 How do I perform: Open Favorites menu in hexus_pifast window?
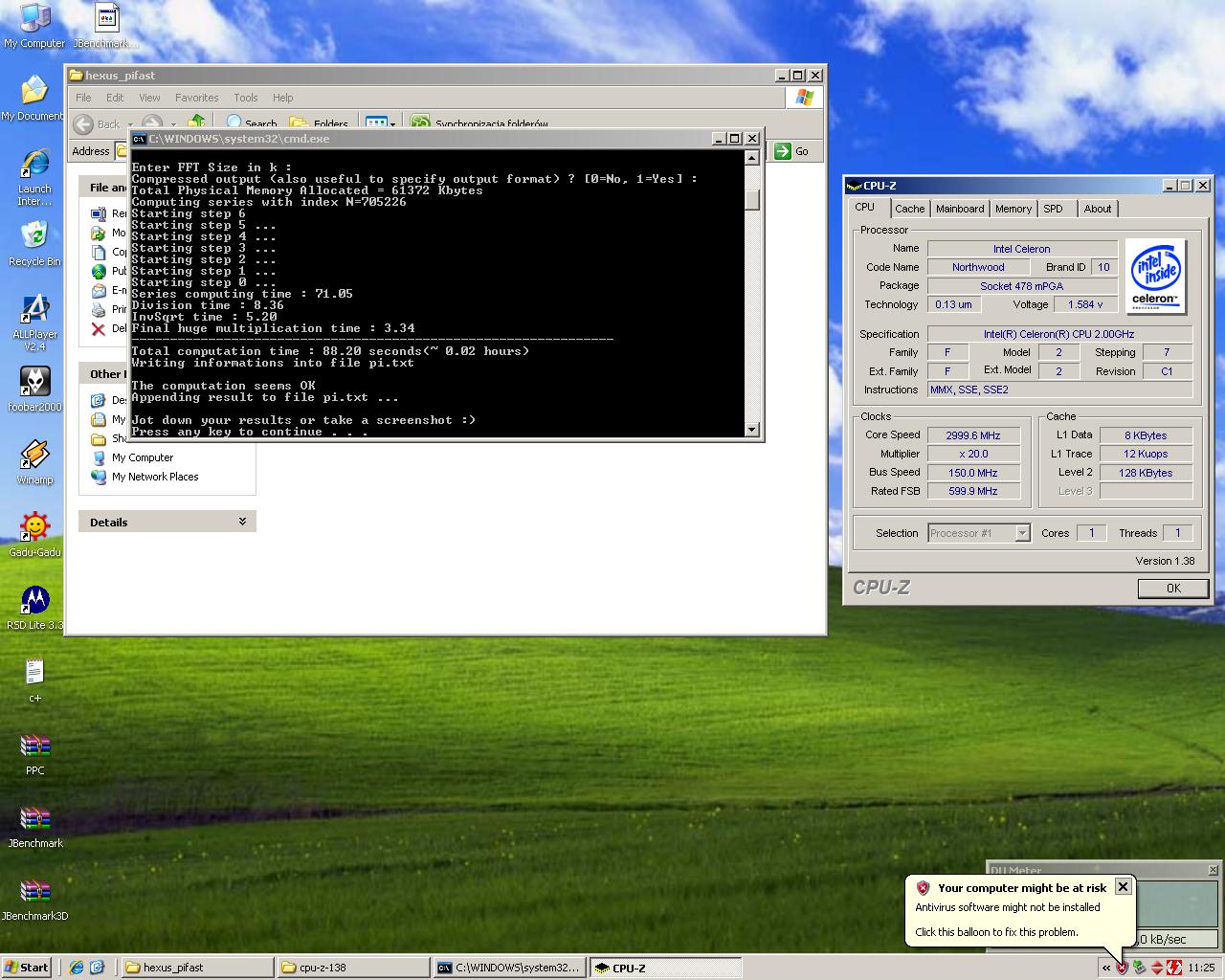(196, 98)
